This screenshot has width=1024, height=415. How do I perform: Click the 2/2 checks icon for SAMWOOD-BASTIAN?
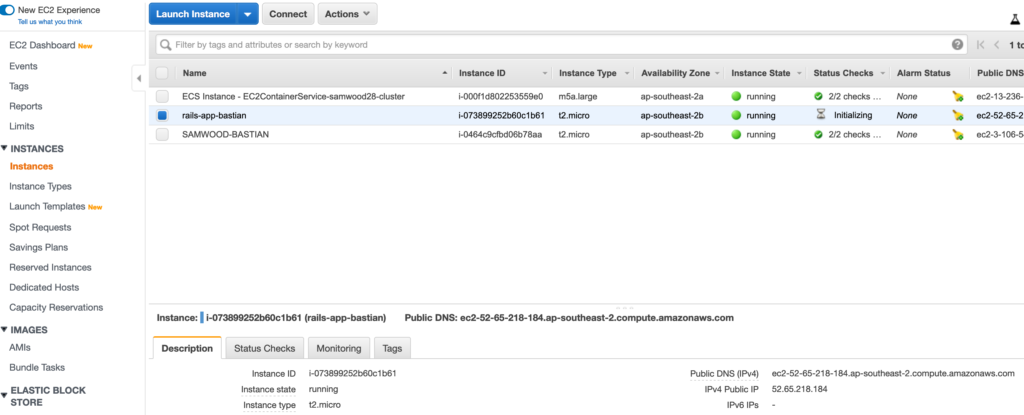click(818, 135)
